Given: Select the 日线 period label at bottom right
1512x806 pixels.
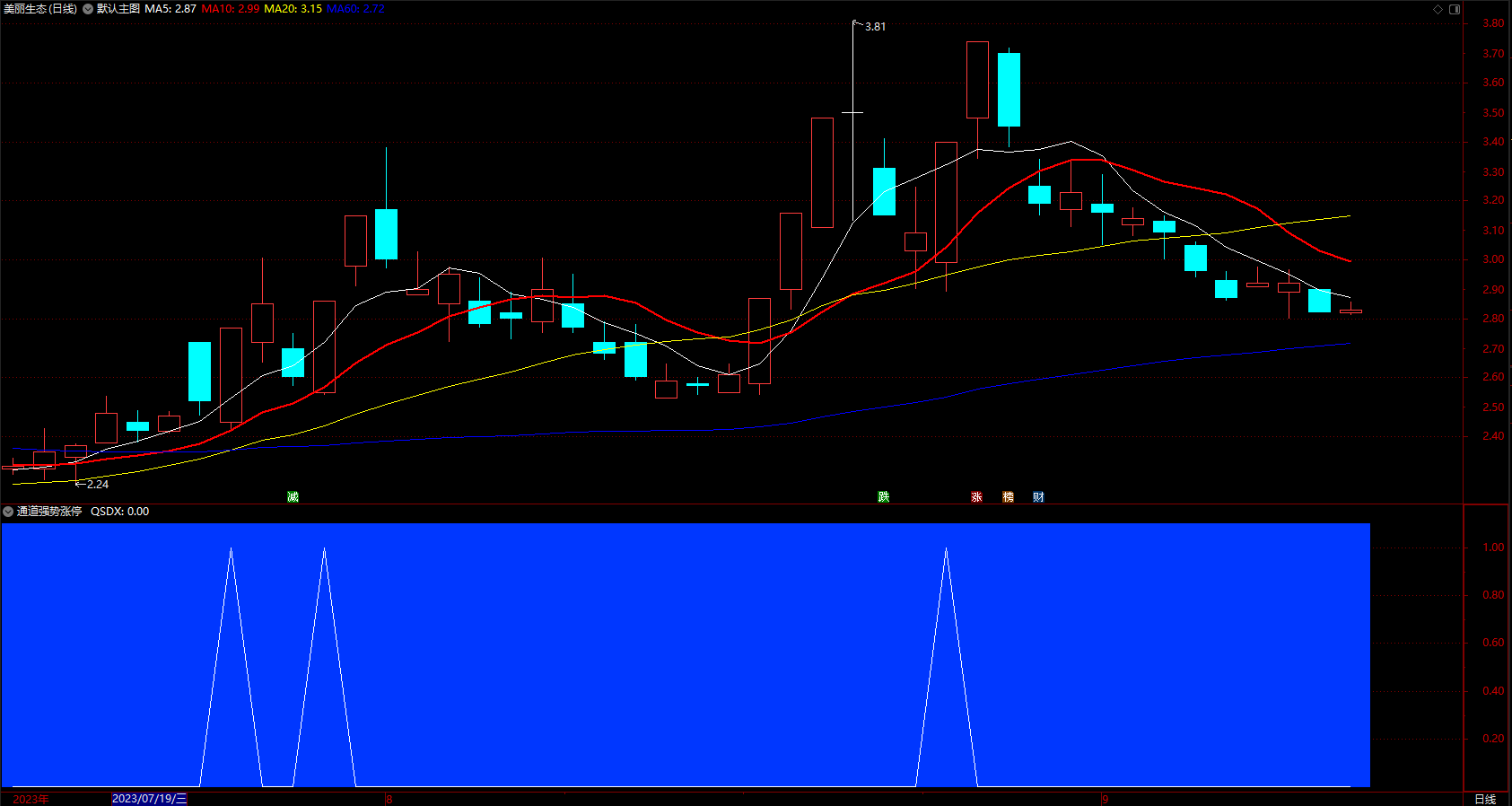Looking at the screenshot, I should [x=1485, y=799].
